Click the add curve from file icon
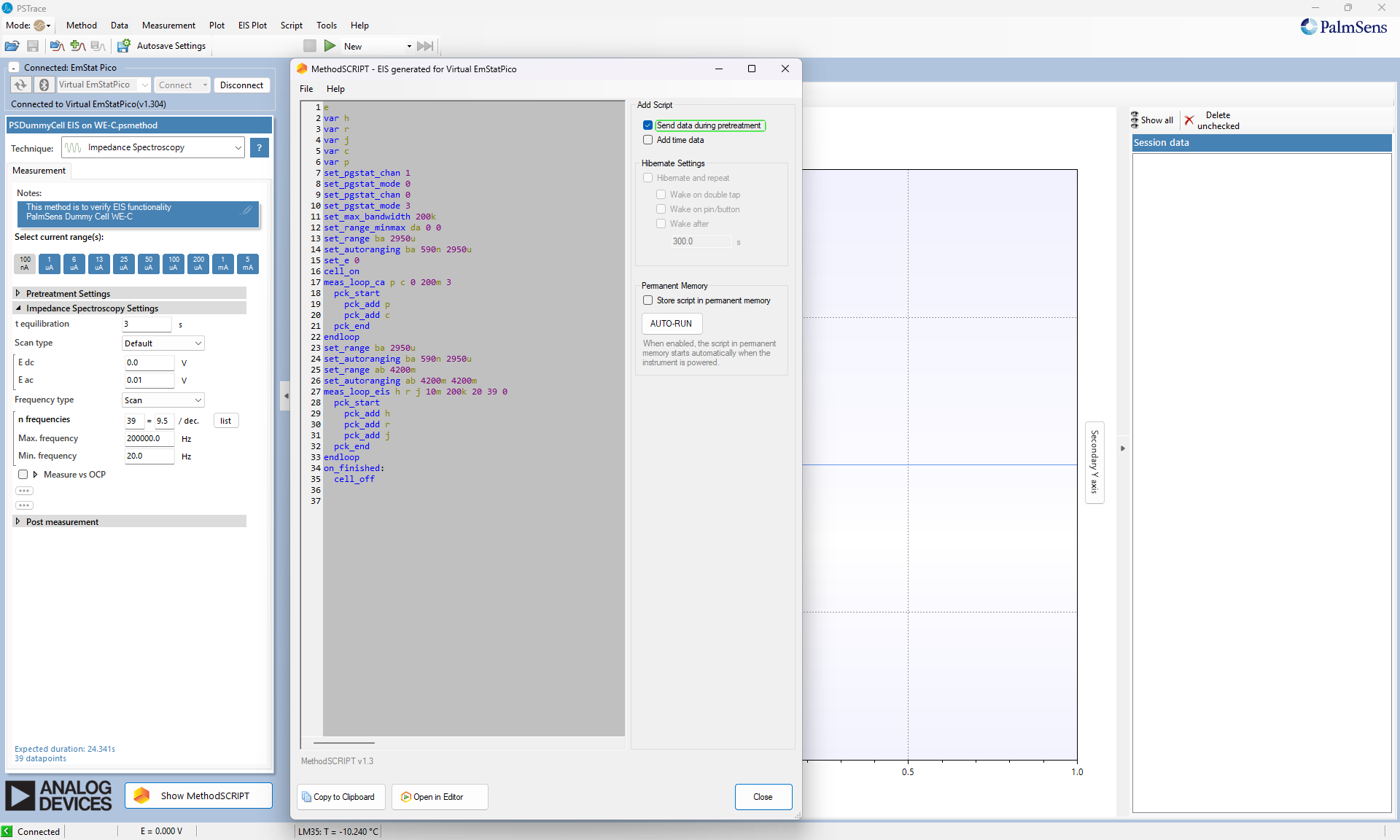The image size is (1400, 840). pyautogui.click(x=77, y=46)
